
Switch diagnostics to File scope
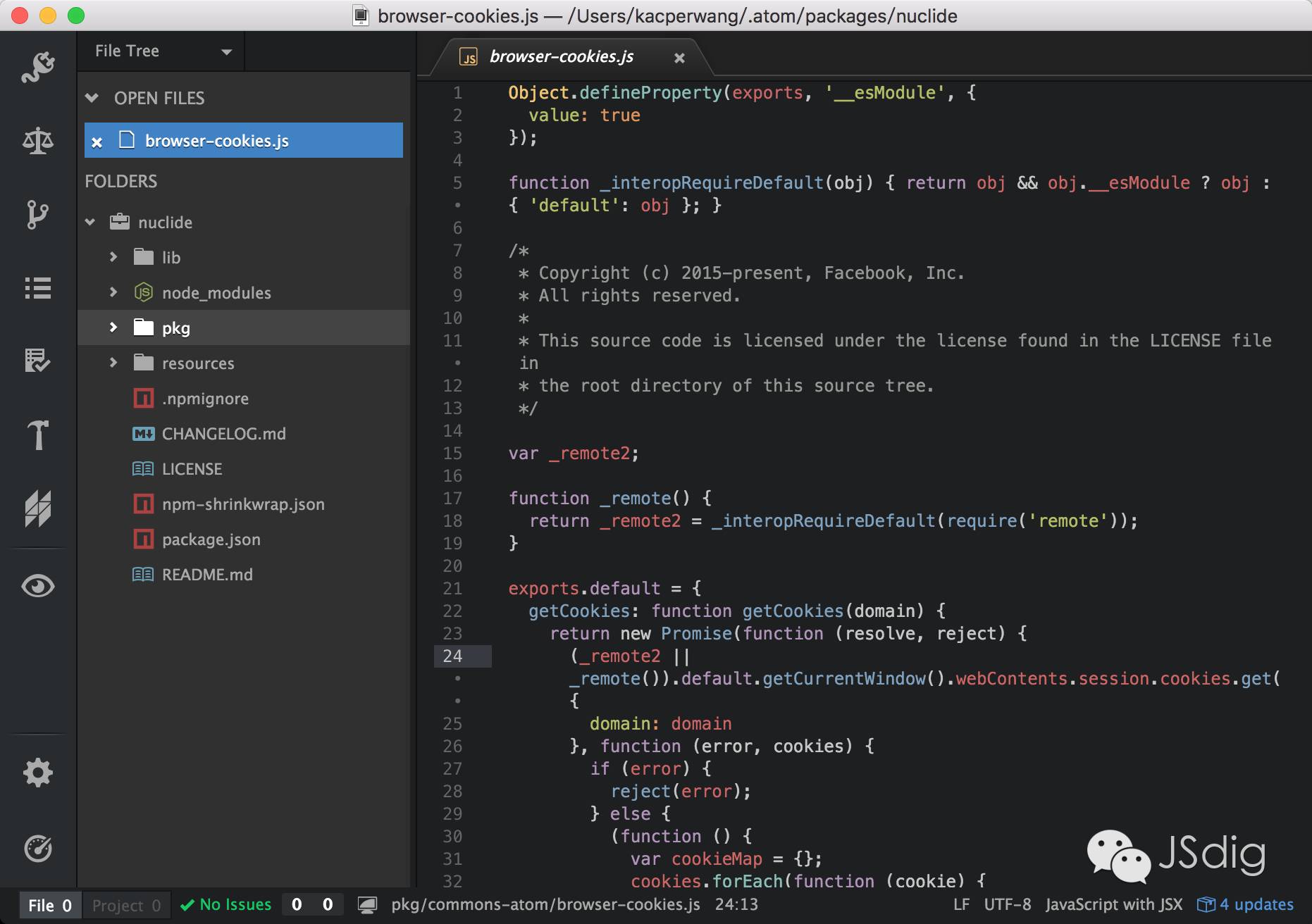click(50, 905)
